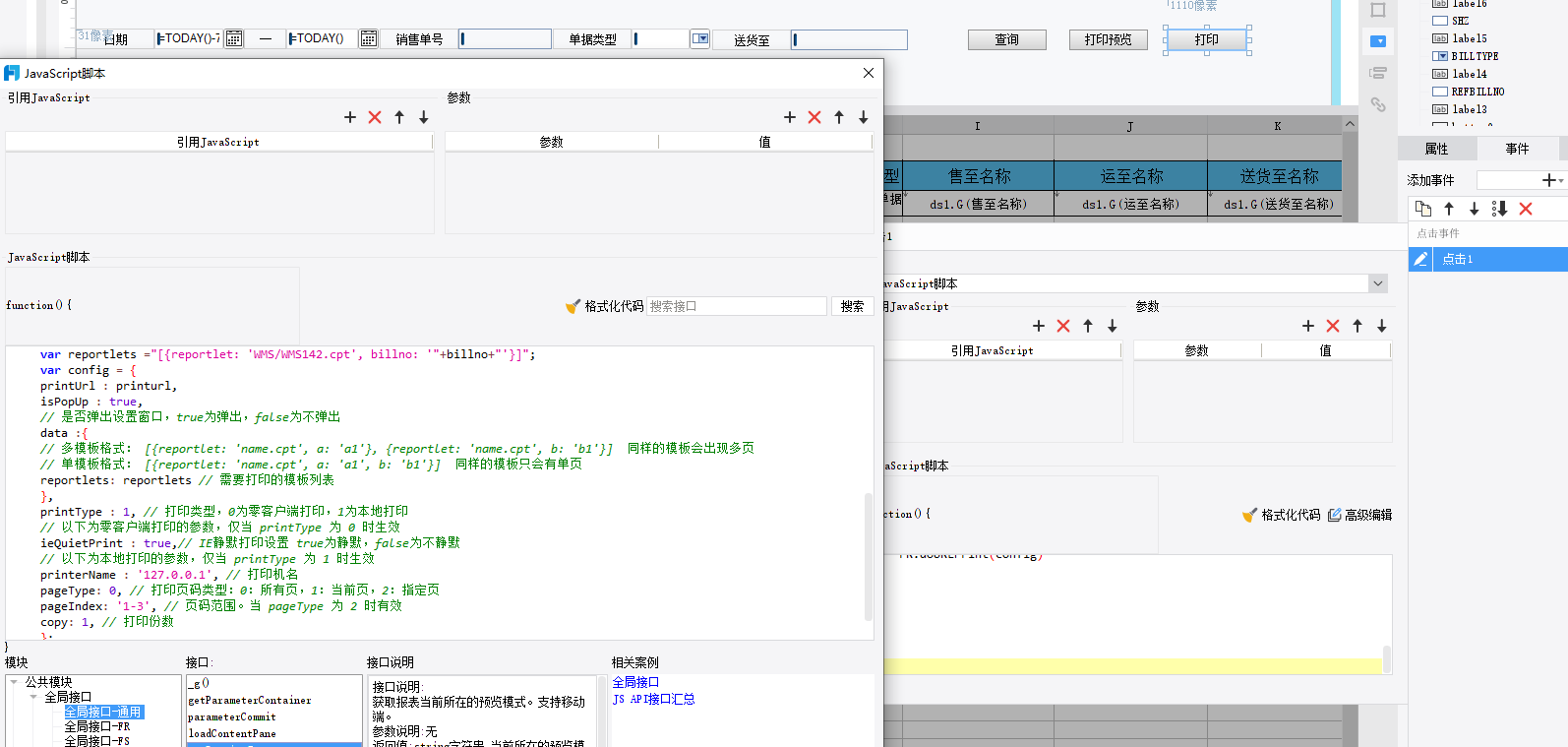Open the 单据类型 dropdown arrow
The height and width of the screenshot is (747, 1568).
pos(700,39)
